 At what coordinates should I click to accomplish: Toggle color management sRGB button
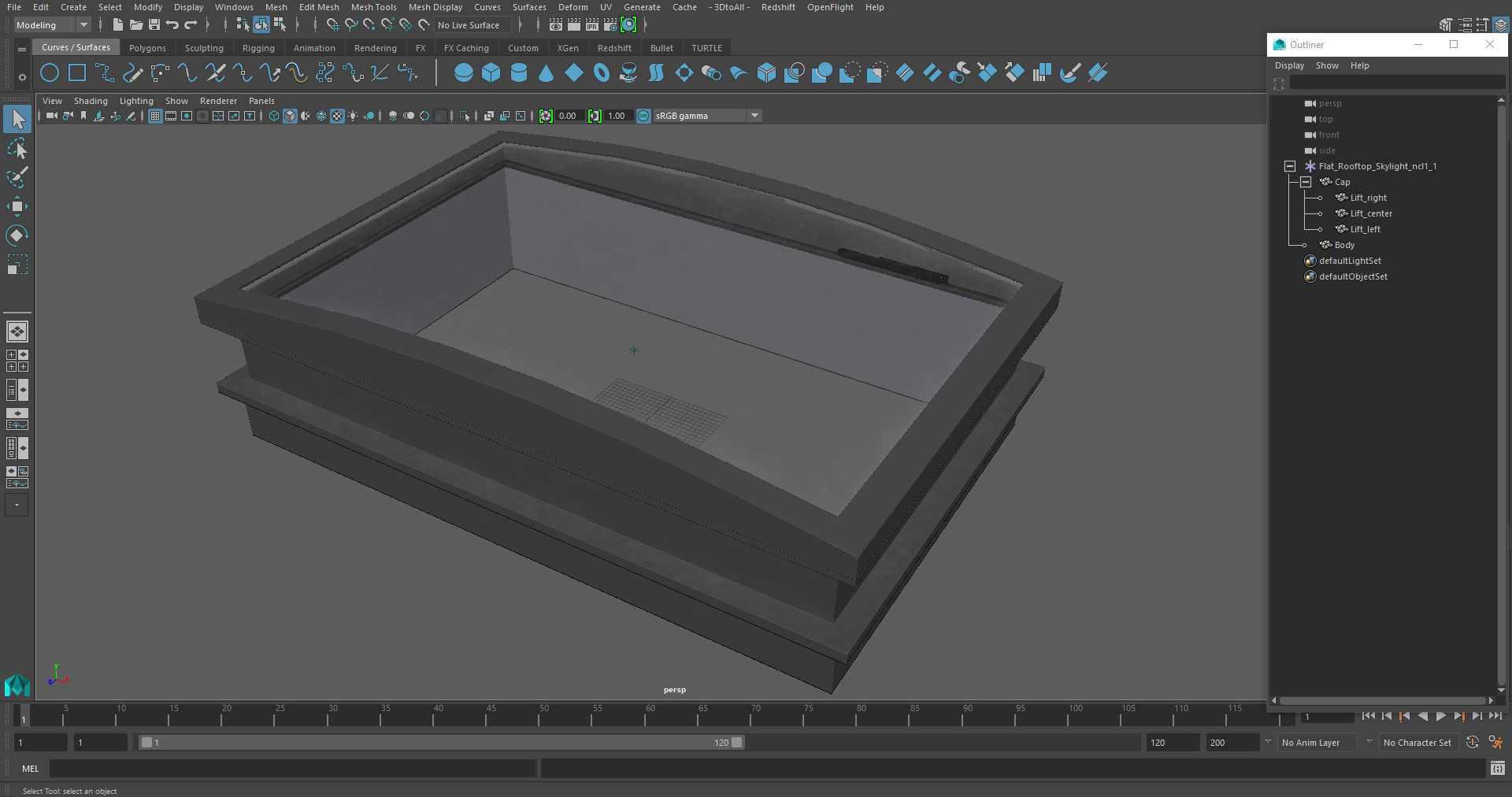coord(643,116)
